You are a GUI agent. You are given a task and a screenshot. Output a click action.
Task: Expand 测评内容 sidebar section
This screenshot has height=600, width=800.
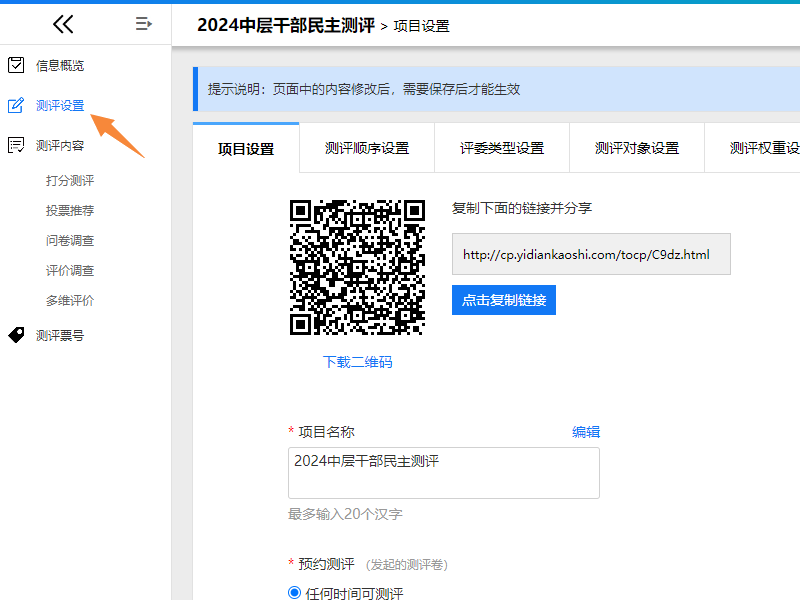coord(60,146)
